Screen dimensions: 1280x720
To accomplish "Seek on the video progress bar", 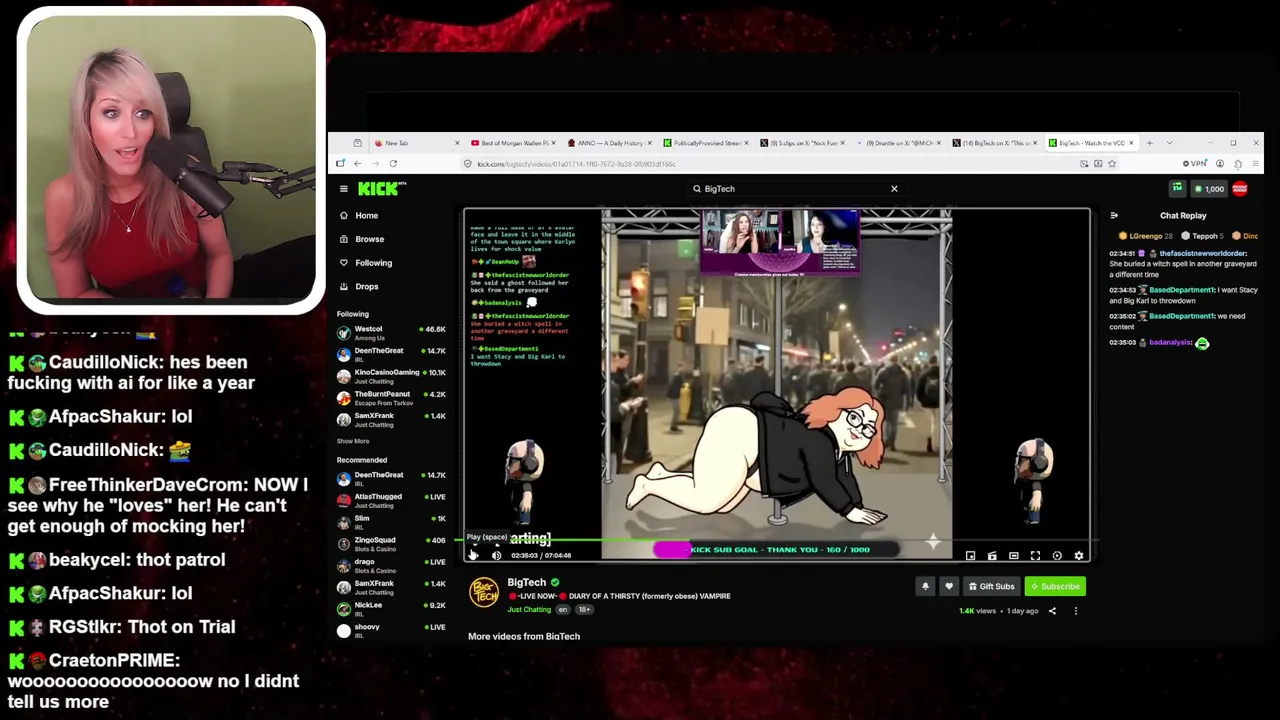I will [777, 541].
